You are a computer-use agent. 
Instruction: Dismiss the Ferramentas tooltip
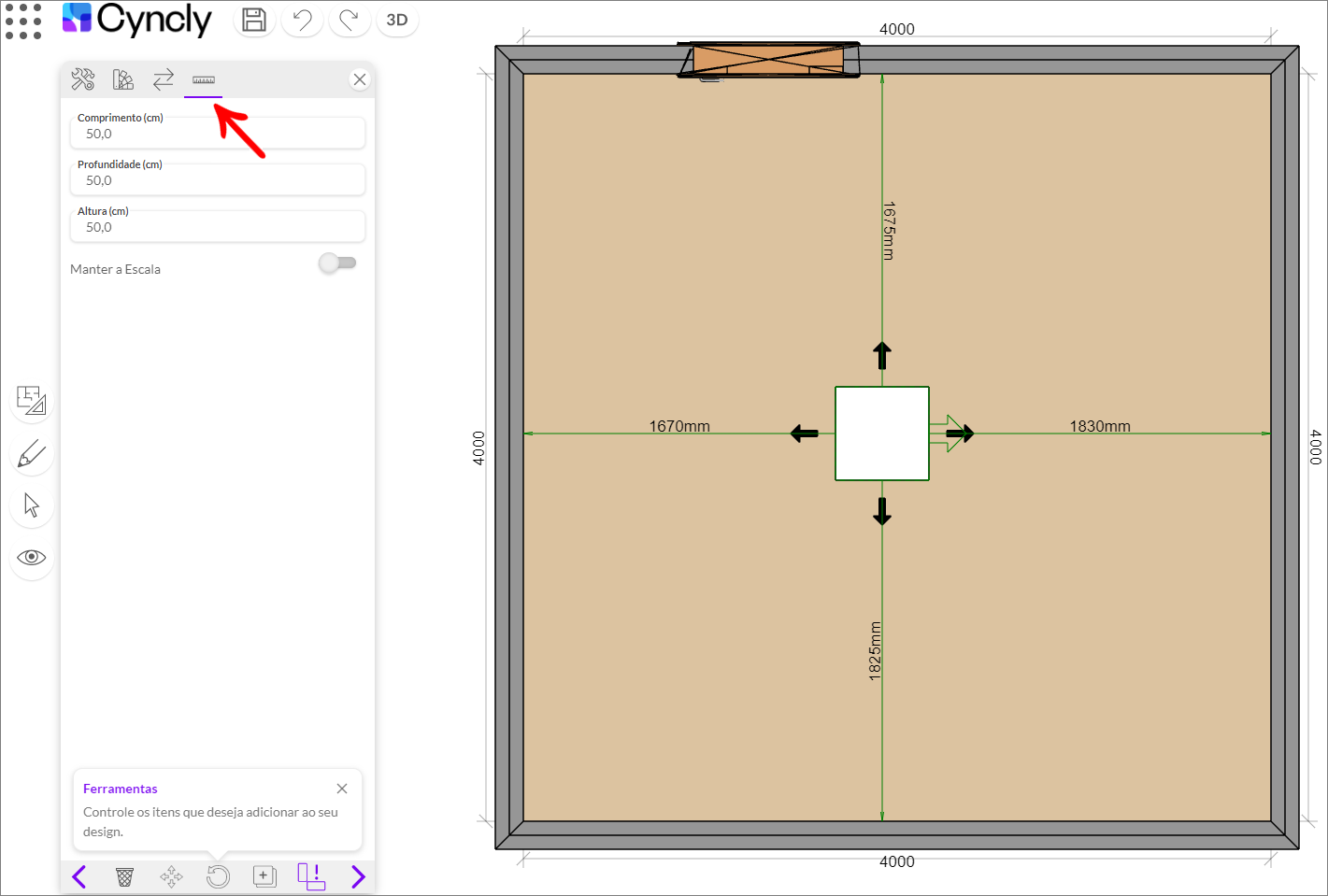tap(342, 789)
